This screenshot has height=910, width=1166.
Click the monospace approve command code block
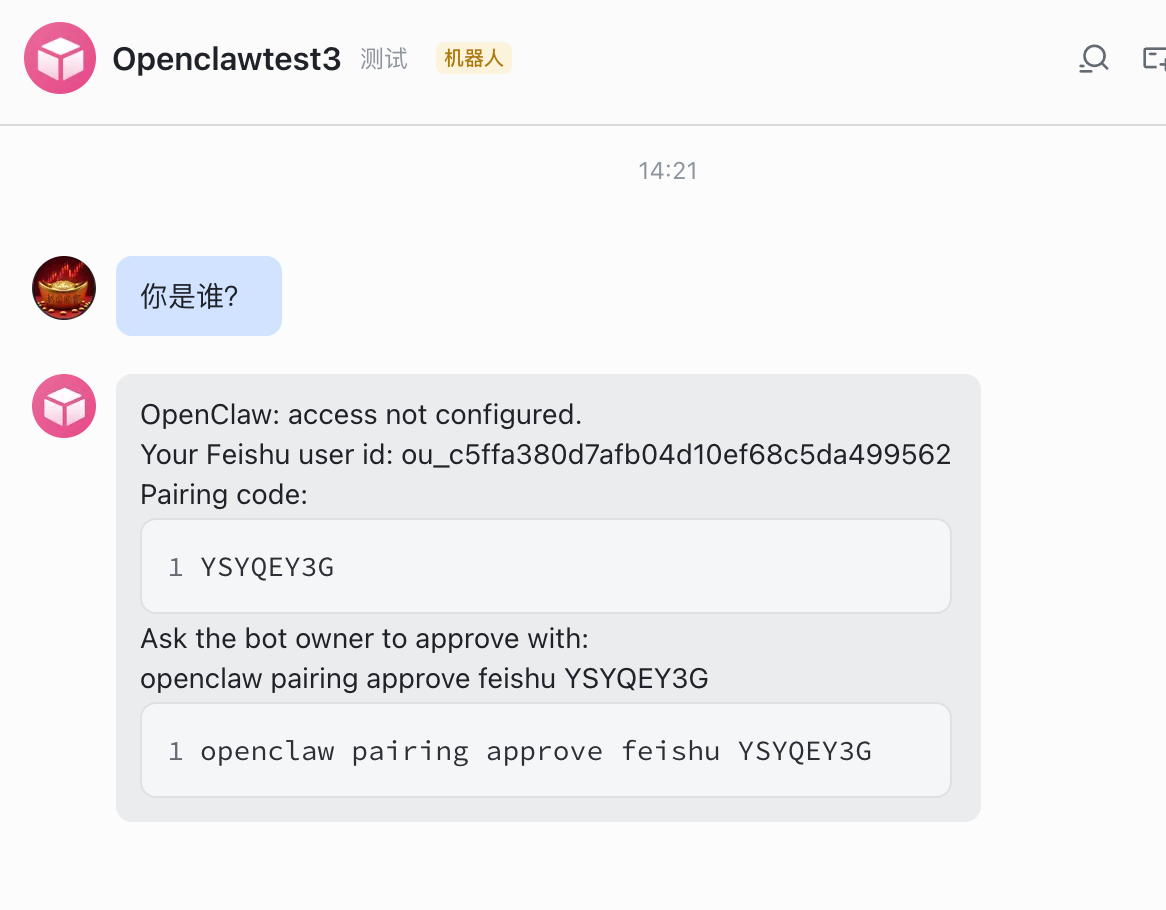pos(545,751)
